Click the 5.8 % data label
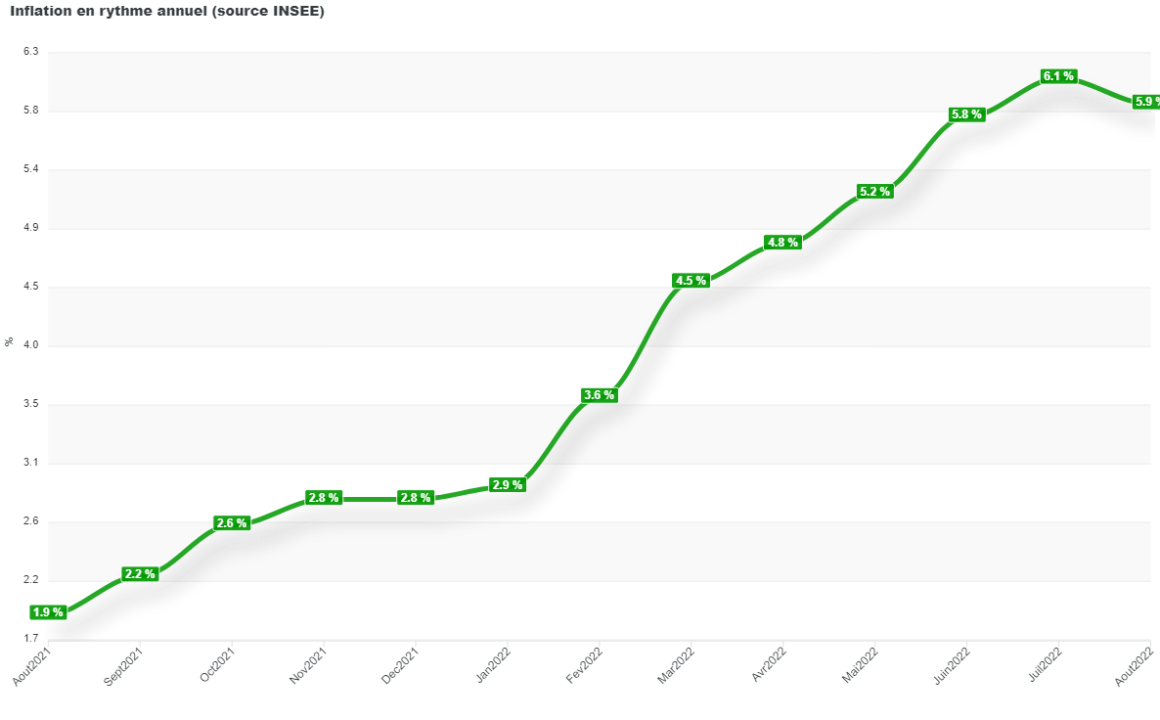Image resolution: width=1160 pixels, height=720 pixels. pos(966,114)
